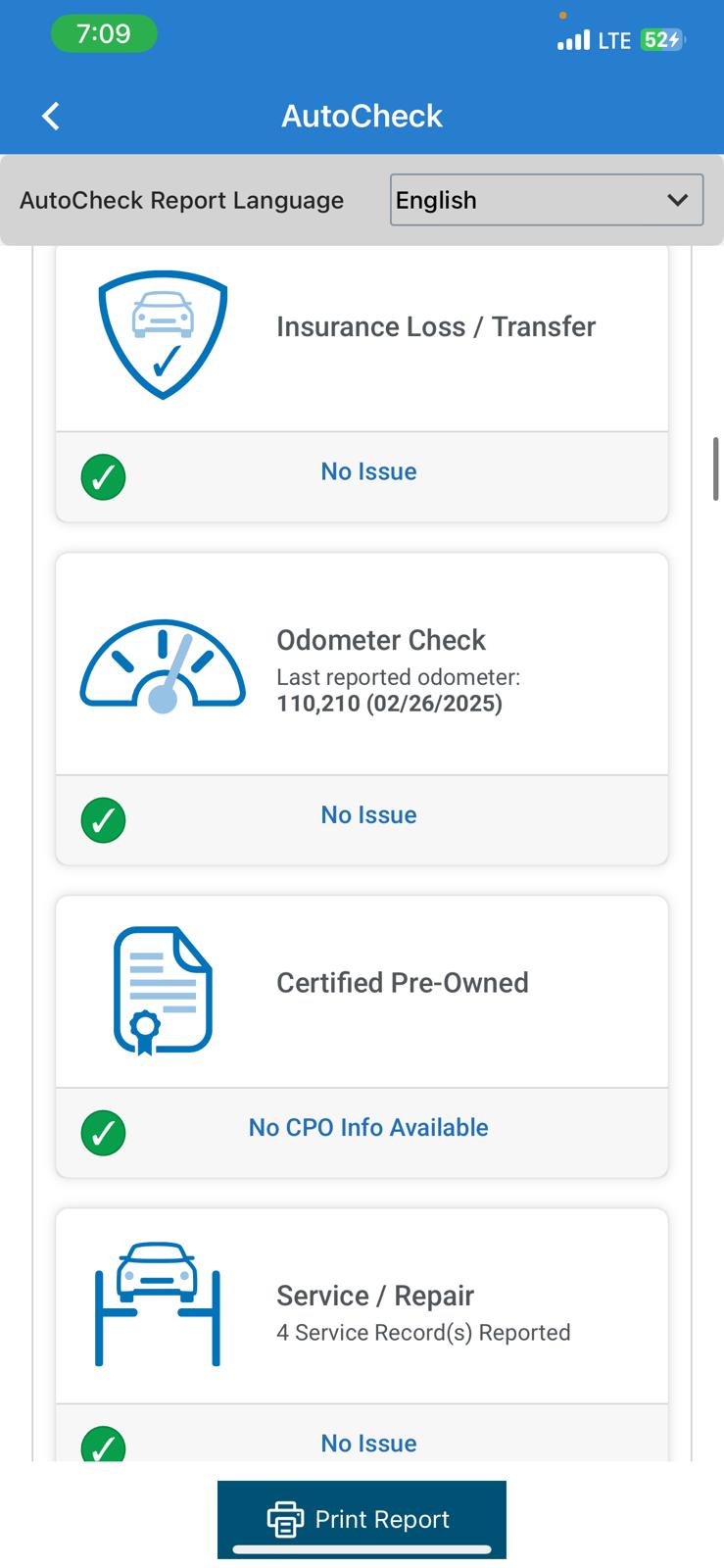
Task: Tap the battery indicator in the status bar
Action: pyautogui.click(x=662, y=40)
